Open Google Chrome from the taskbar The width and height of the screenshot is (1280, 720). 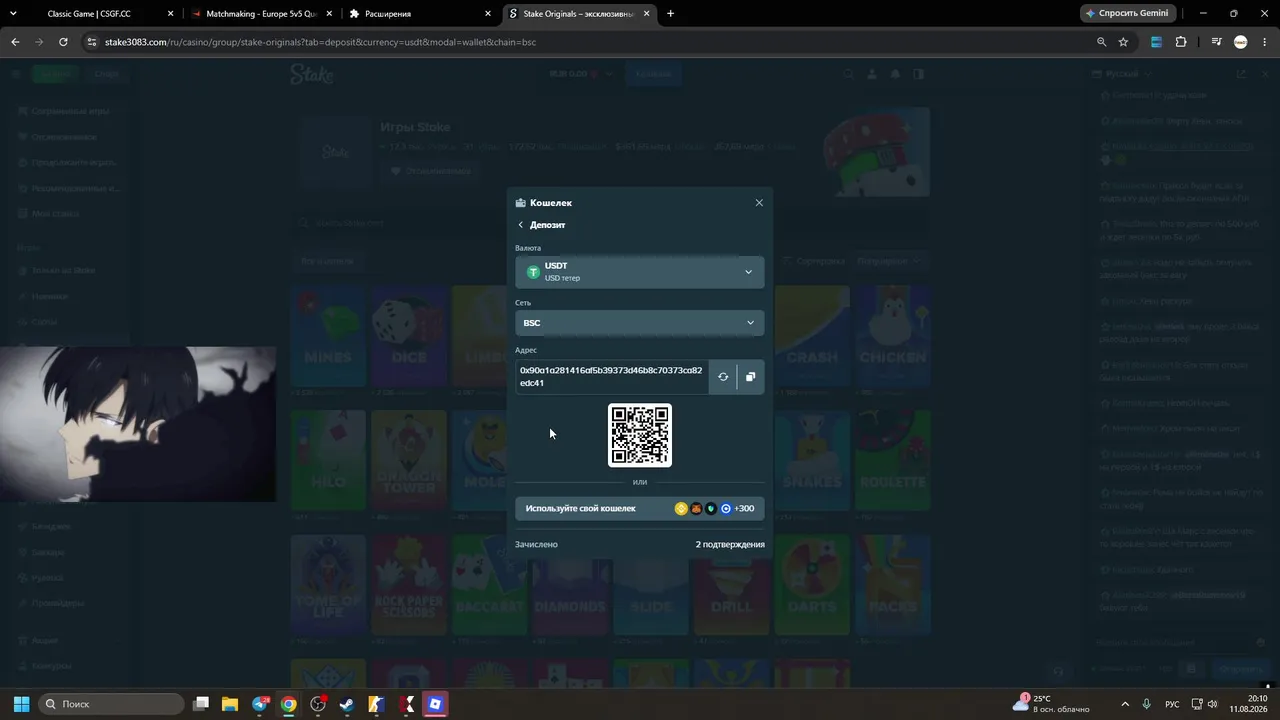[288, 704]
